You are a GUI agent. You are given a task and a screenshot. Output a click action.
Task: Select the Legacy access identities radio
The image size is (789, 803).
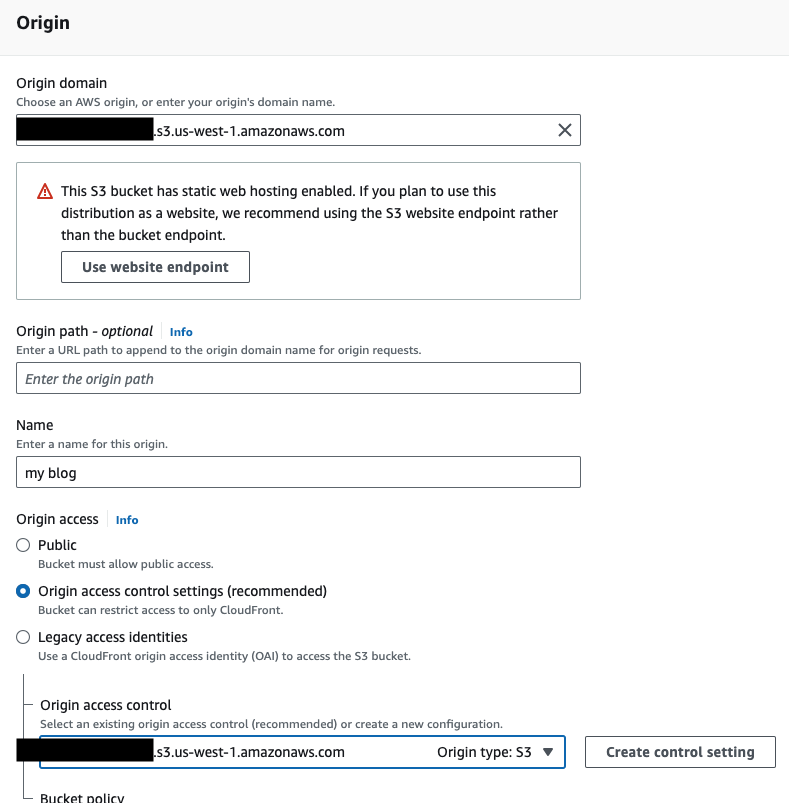(x=23, y=637)
